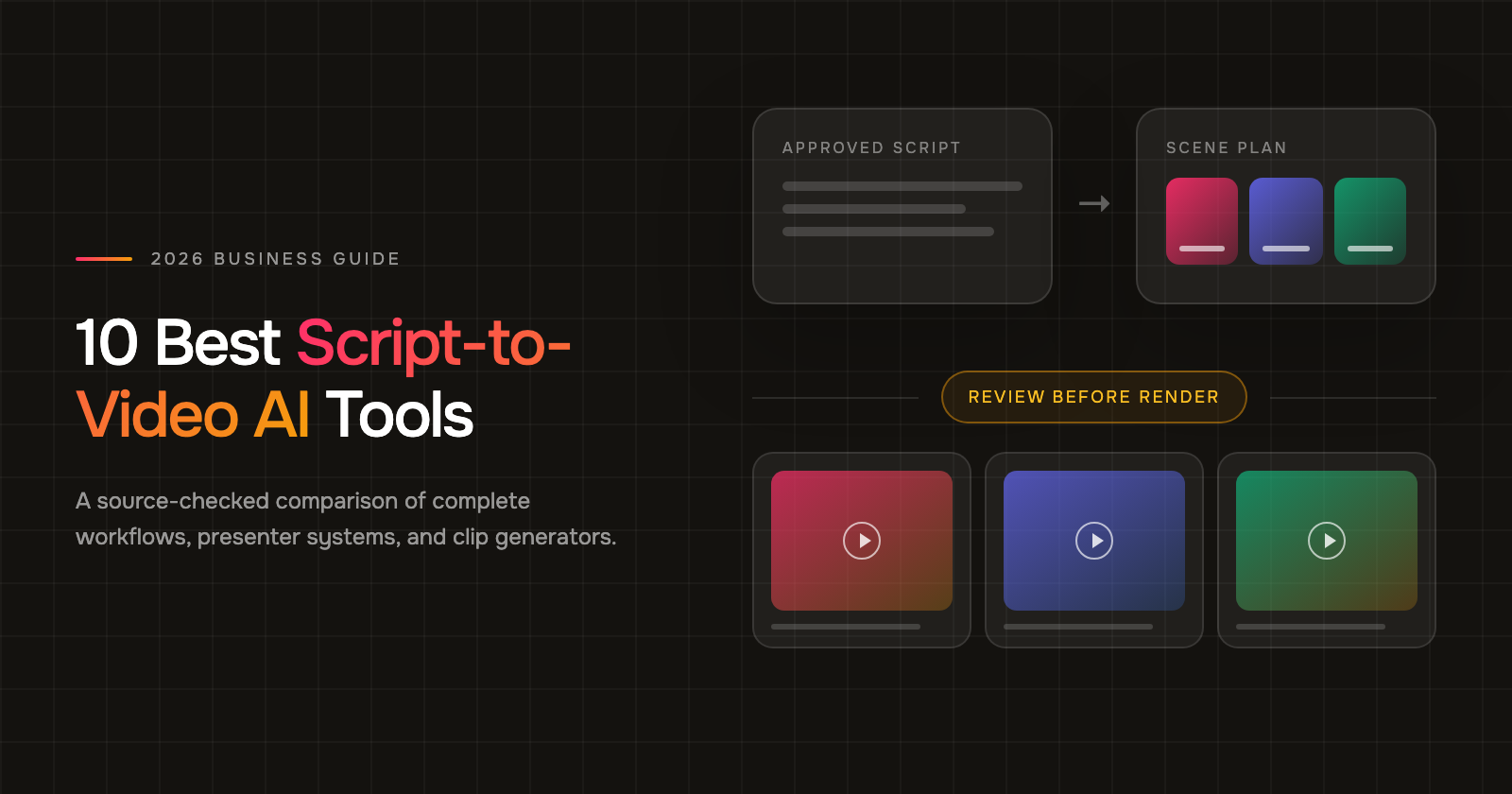The height and width of the screenshot is (794, 1512).
Task: Click the 2026 Business Guide label
Action: click(276, 259)
